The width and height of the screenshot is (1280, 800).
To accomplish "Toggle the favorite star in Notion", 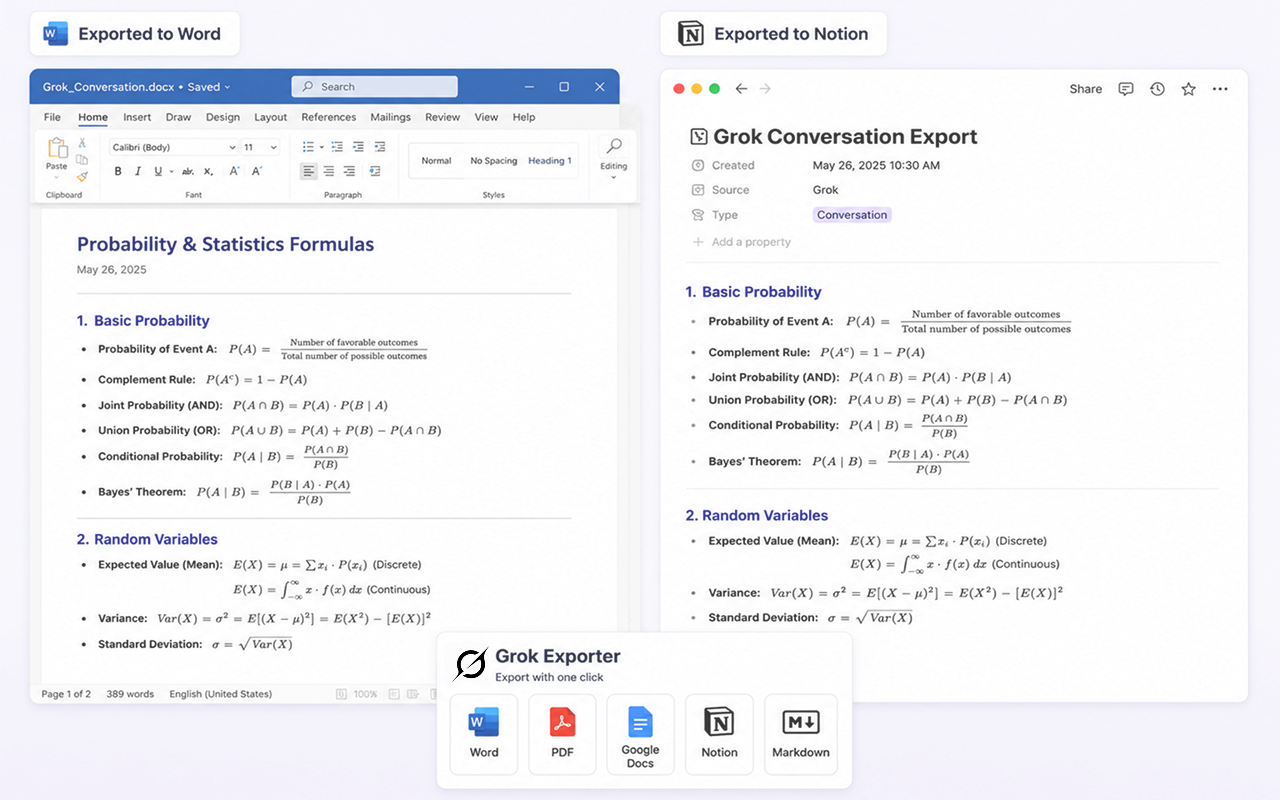I will tap(1188, 89).
